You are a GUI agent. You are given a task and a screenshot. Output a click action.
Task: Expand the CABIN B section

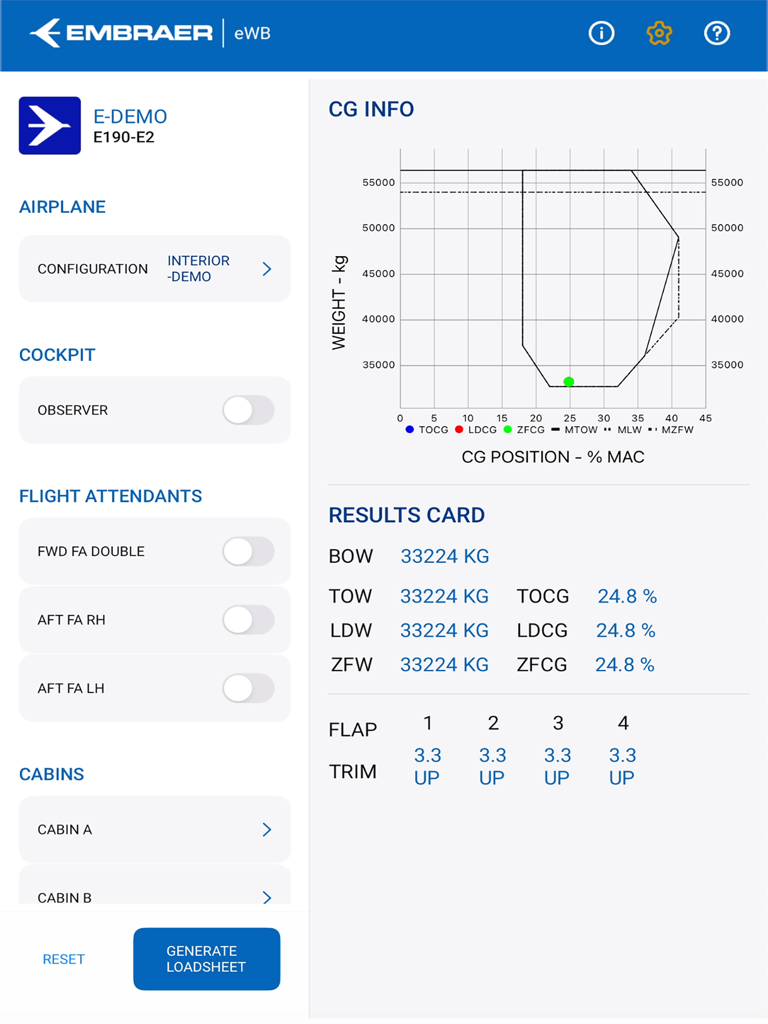click(154, 893)
